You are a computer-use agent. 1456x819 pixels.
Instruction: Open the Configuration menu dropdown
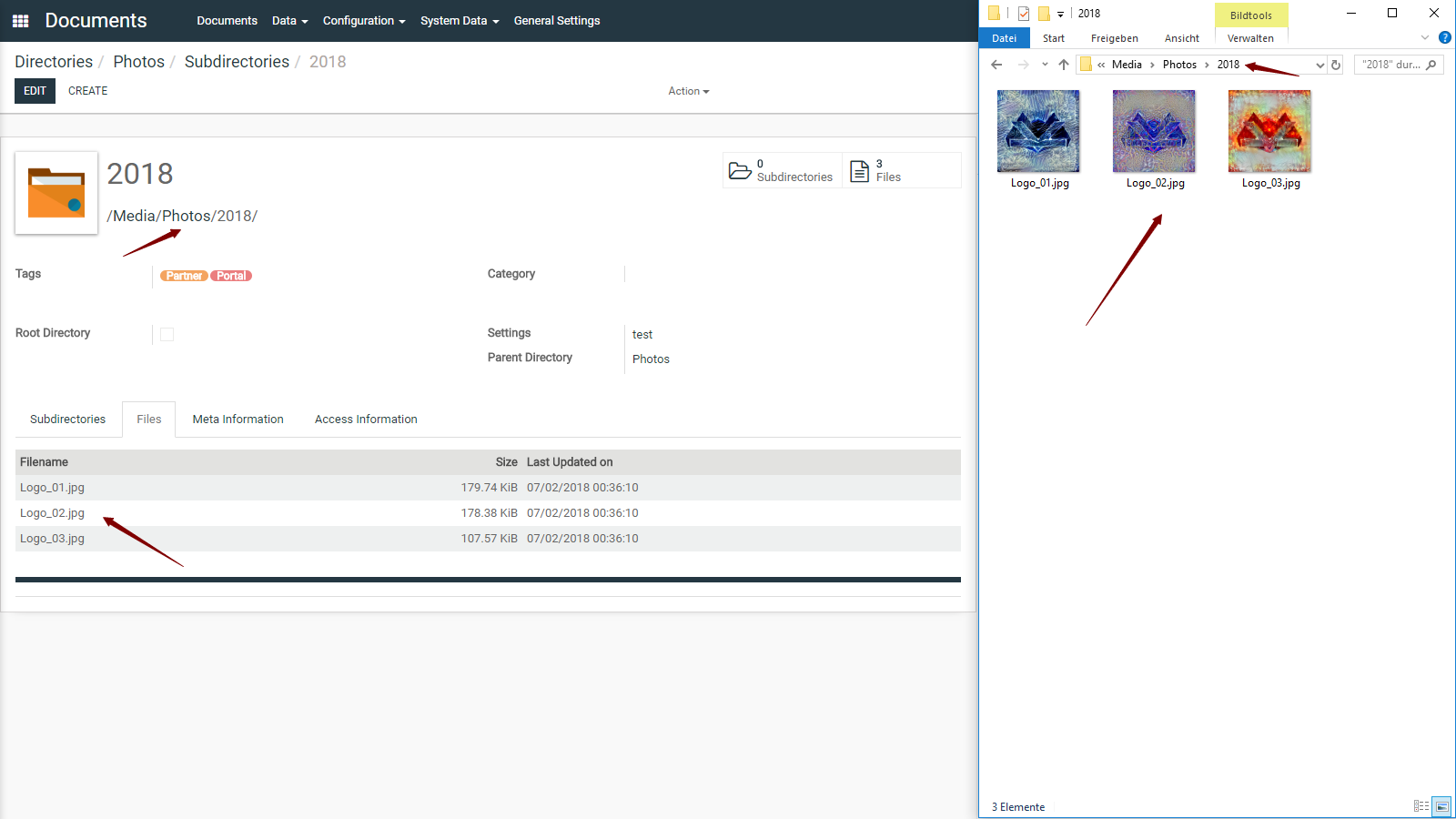[364, 21]
